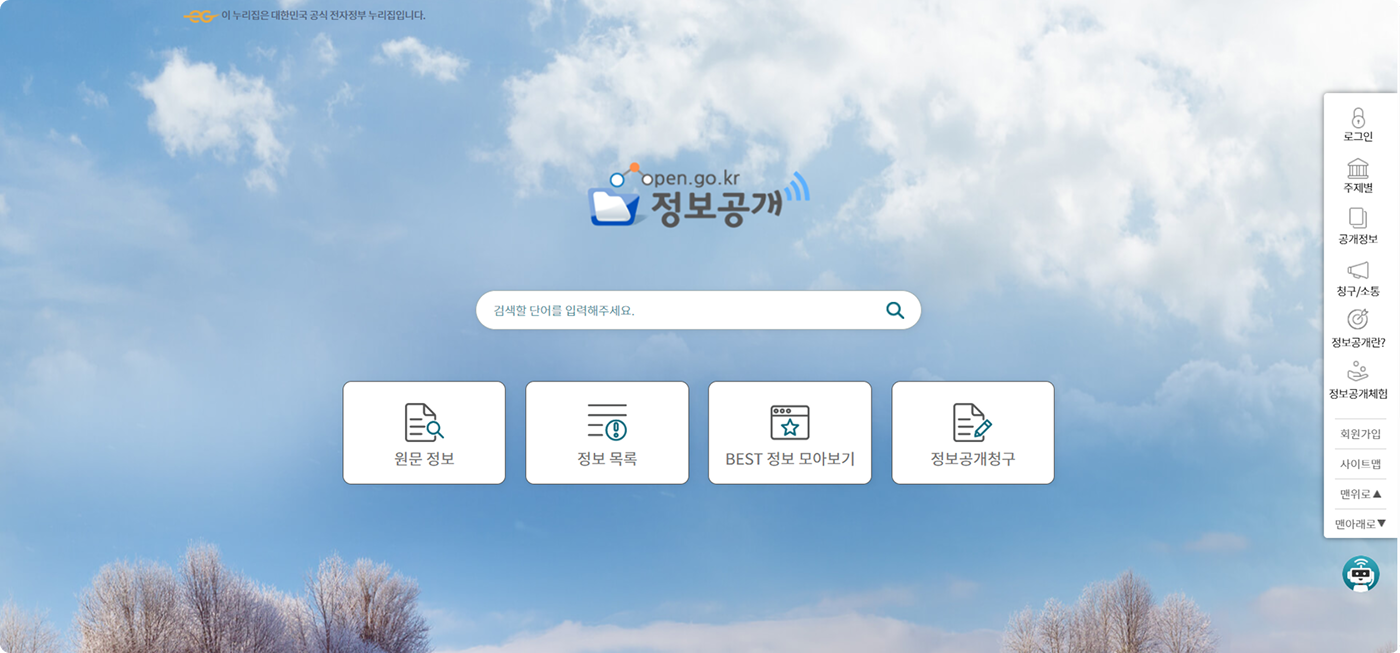Select the 정보 목록 card
This screenshot has width=1400, height=653.
click(x=606, y=432)
